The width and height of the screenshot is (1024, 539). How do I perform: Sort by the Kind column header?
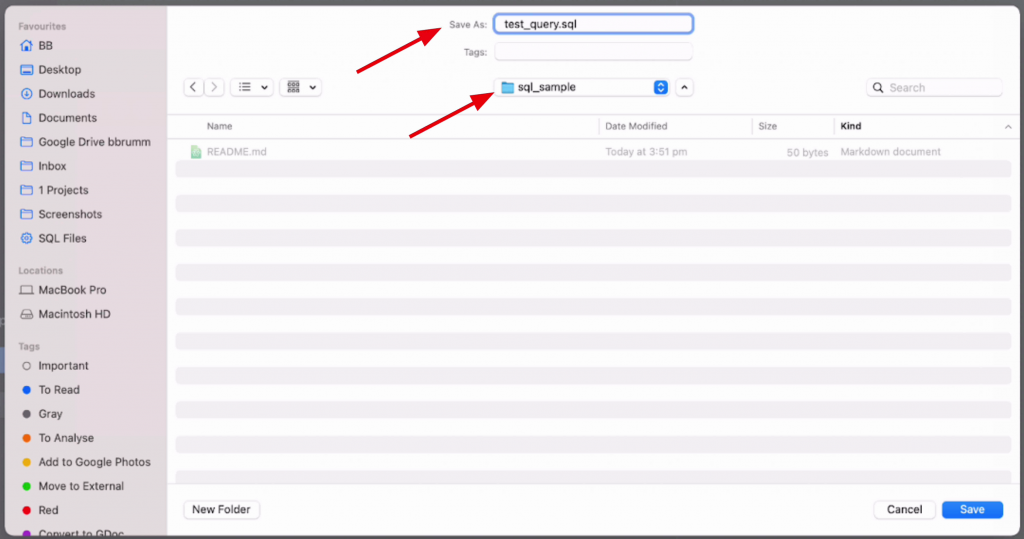[851, 127]
